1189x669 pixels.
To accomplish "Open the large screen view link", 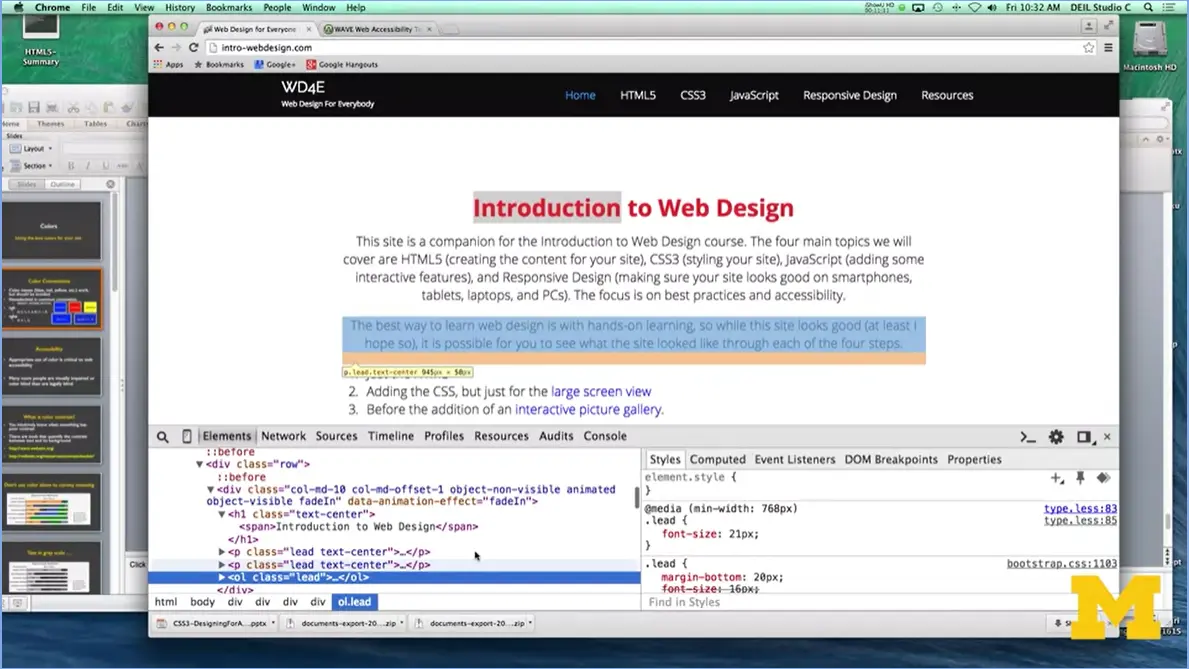I will [600, 391].
